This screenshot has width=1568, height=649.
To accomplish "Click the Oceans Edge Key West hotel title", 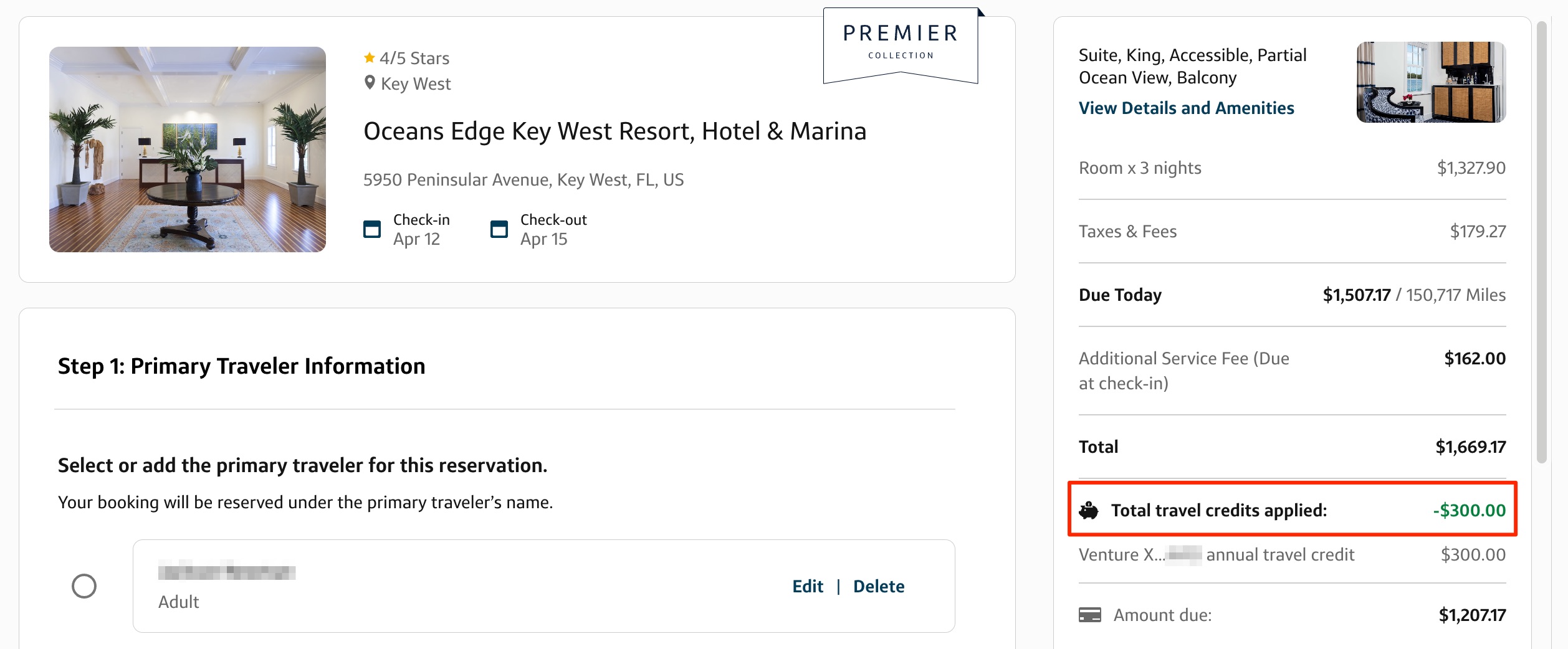I will click(615, 131).
